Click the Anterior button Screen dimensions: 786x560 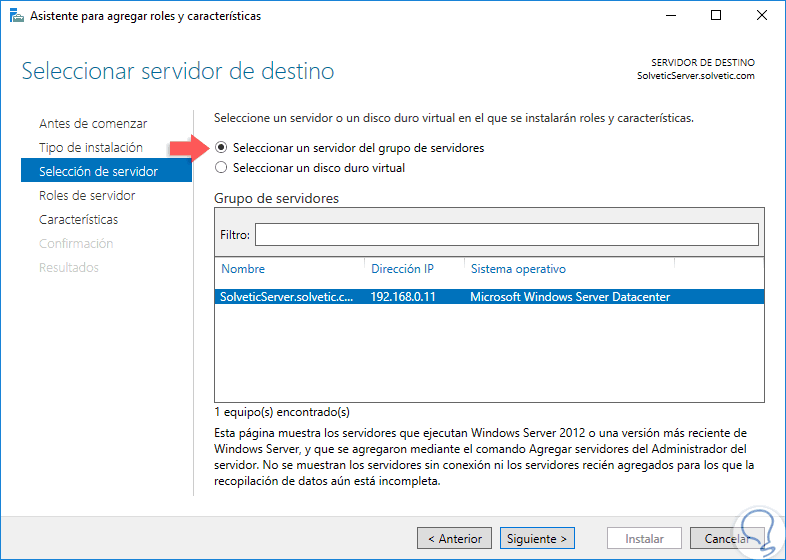(x=455, y=538)
